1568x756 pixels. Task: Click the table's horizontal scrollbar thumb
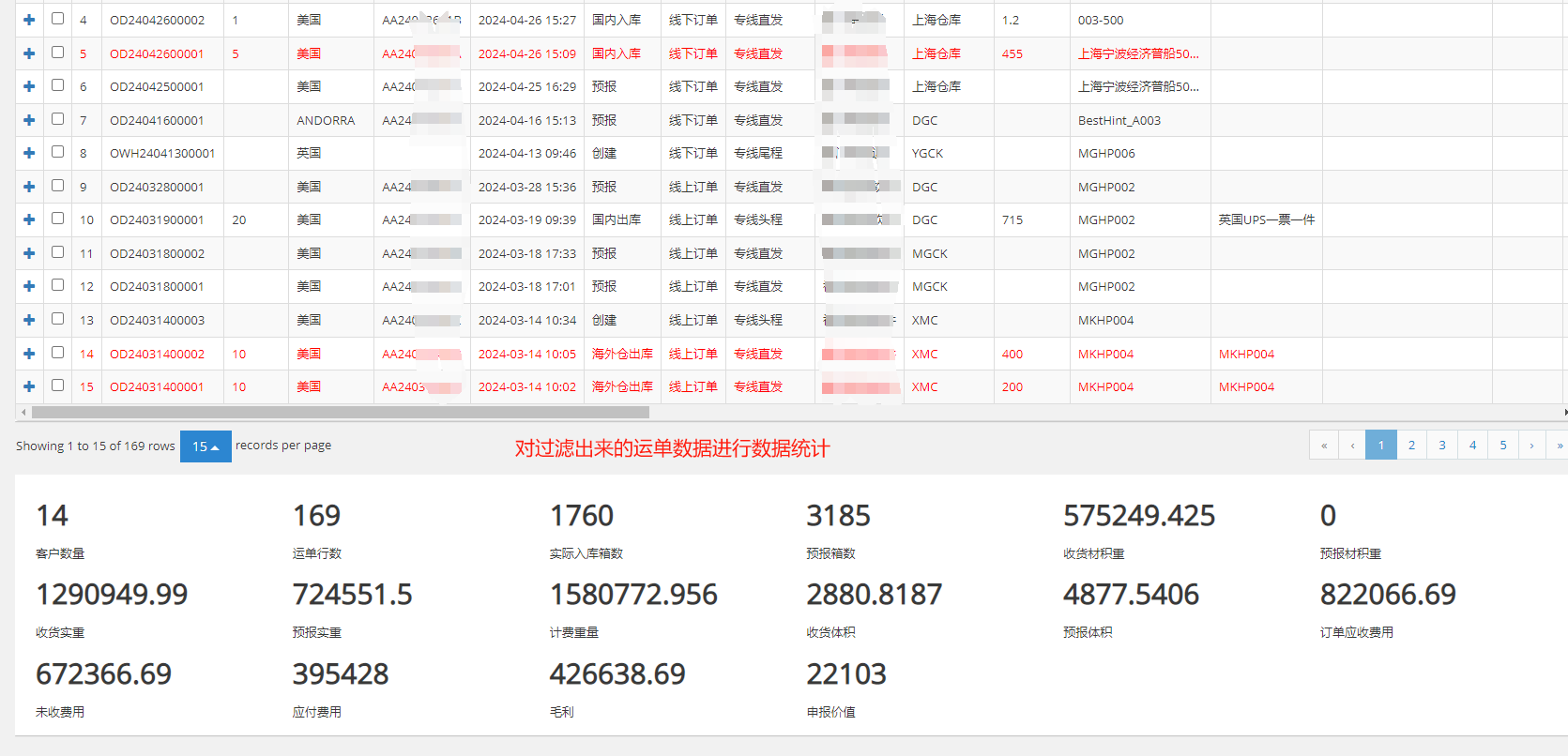click(x=340, y=413)
